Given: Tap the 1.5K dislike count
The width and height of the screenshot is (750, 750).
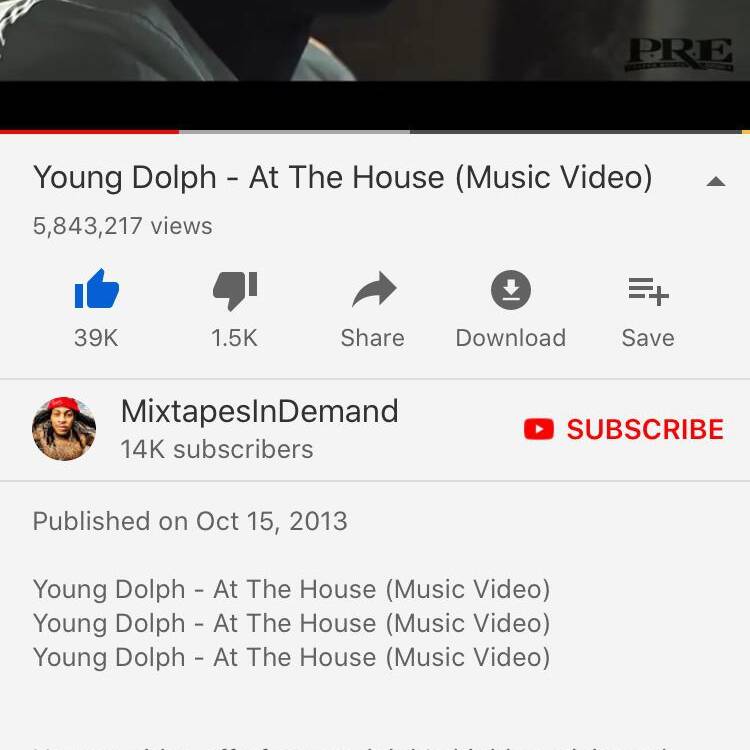Looking at the screenshot, I should (x=234, y=338).
